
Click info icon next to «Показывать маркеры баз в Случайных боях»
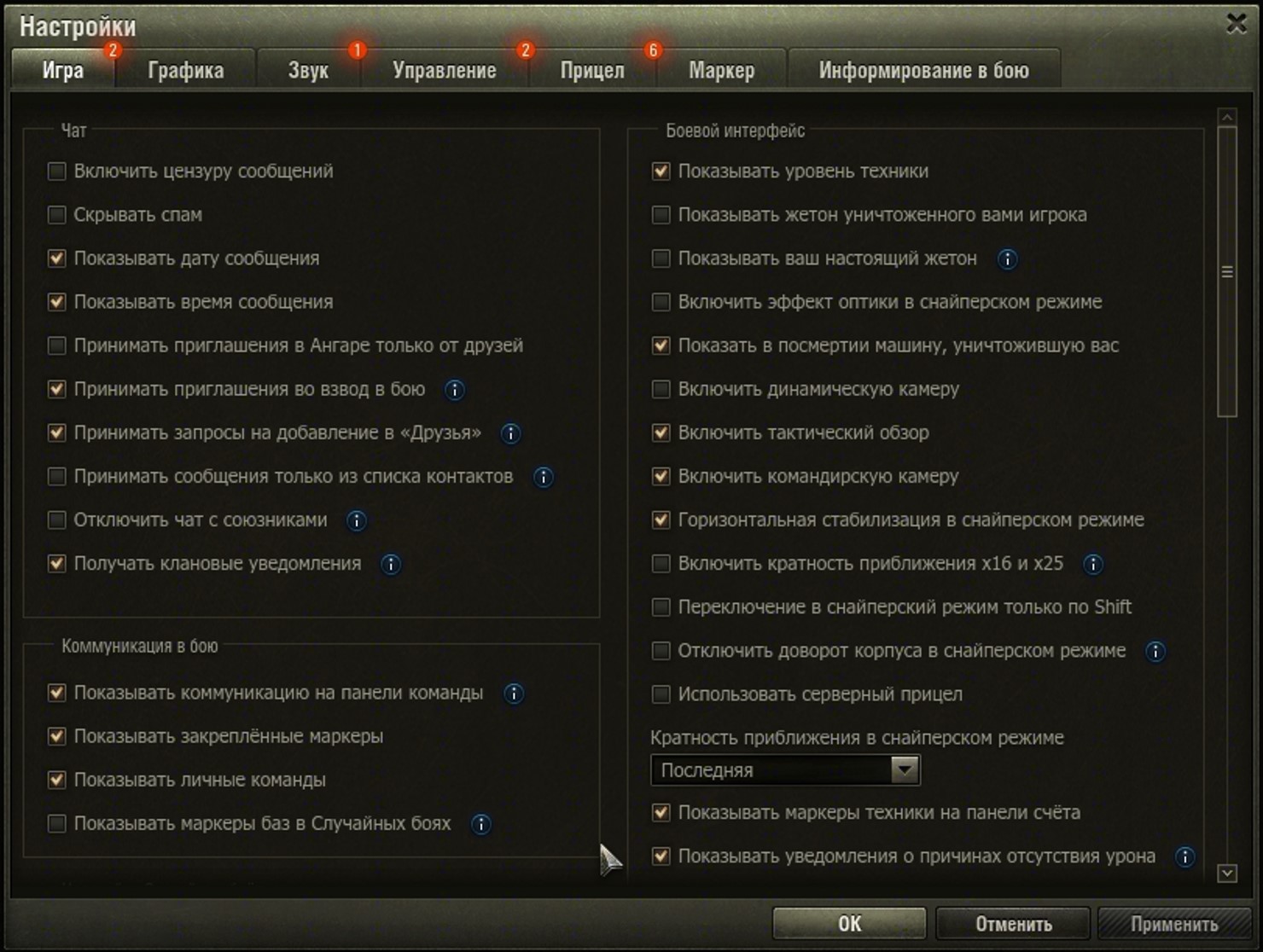[x=481, y=824]
